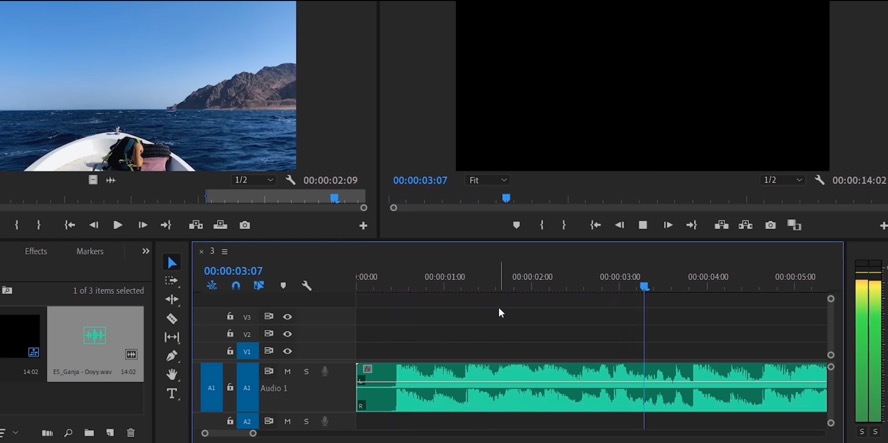This screenshot has height=443, width=888.
Task: Mark In in Program monitor
Action: (541, 225)
